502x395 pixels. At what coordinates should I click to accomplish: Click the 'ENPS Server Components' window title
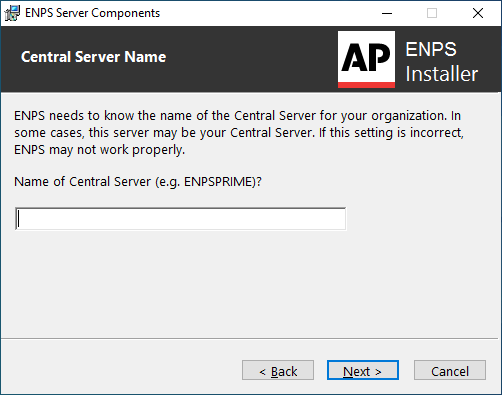92,13
